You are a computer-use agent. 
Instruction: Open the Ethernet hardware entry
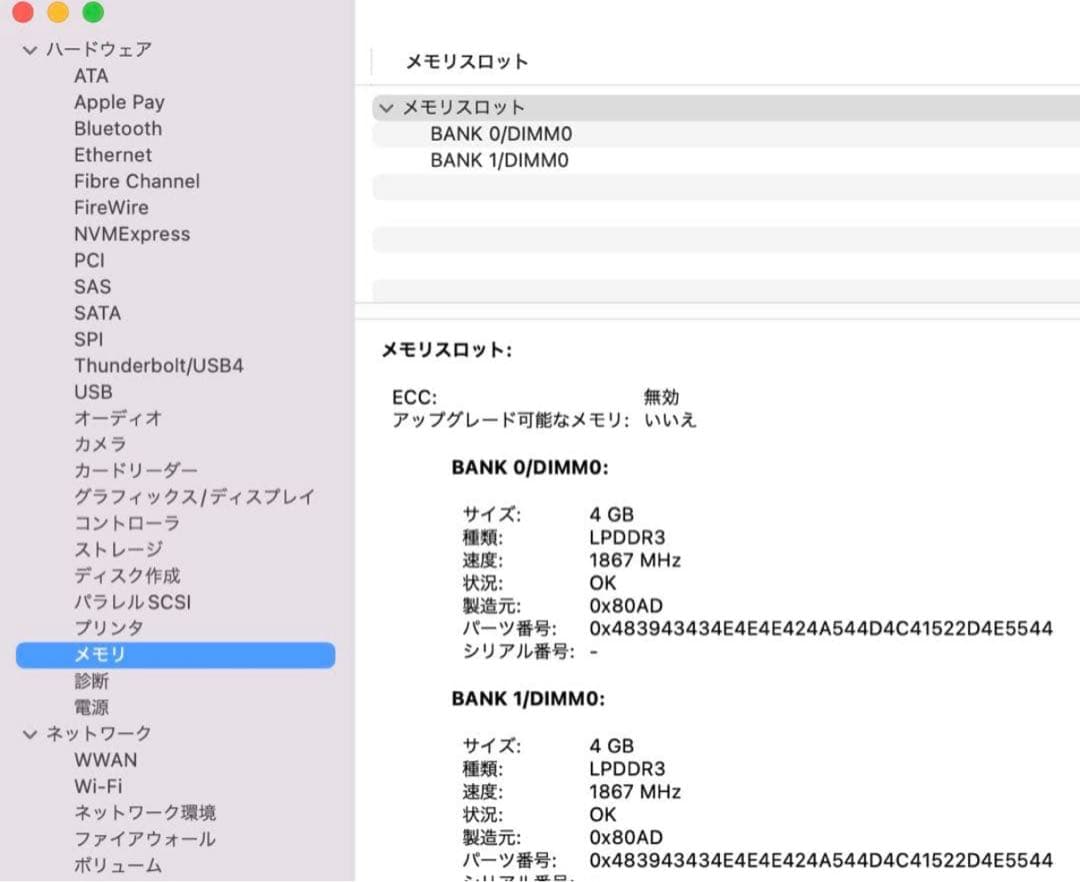click(x=113, y=155)
